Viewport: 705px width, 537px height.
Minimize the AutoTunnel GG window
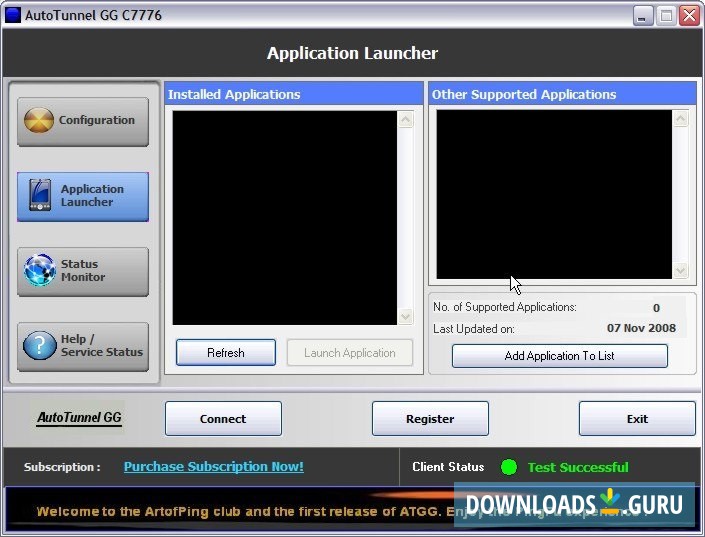point(643,16)
